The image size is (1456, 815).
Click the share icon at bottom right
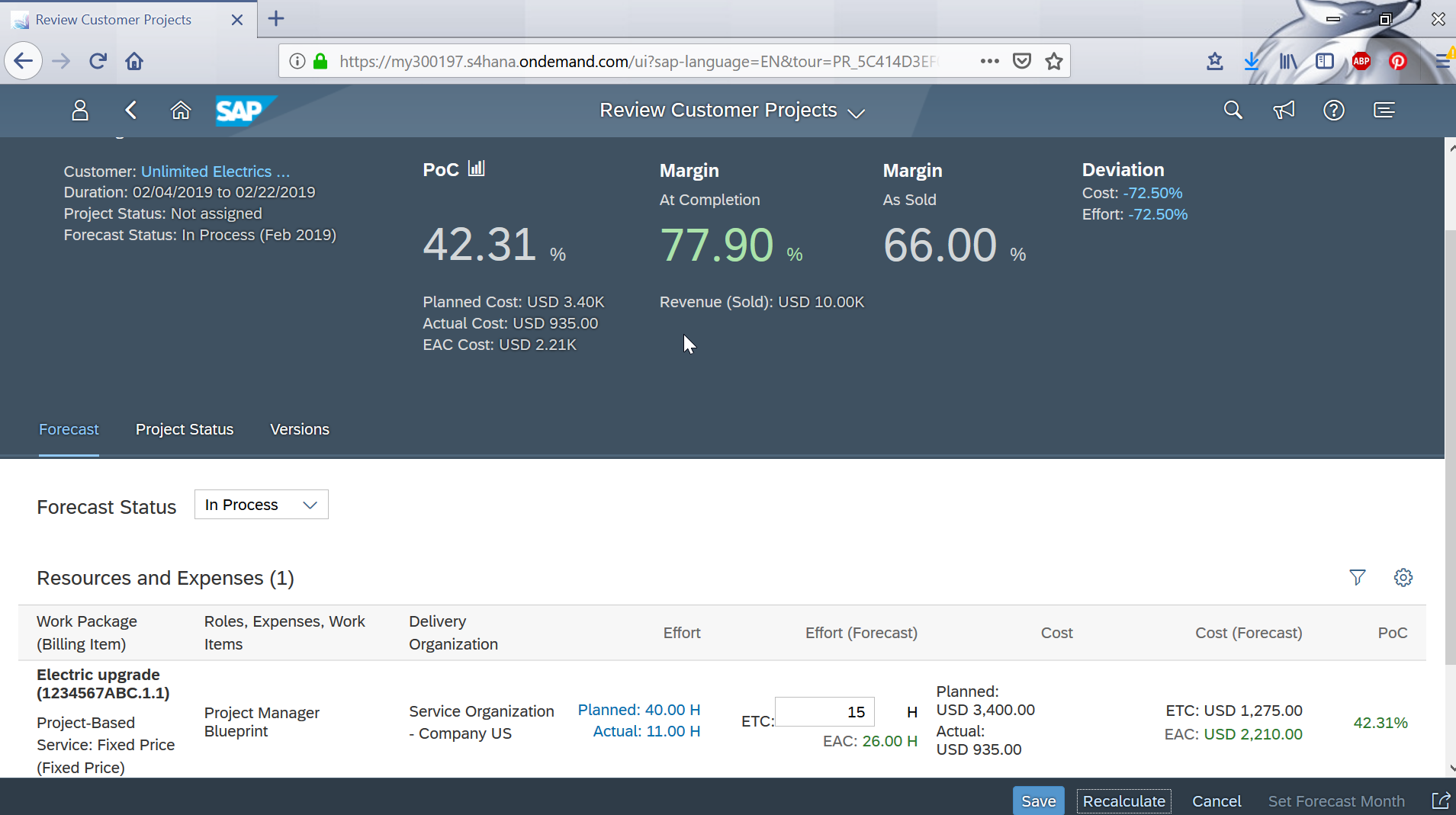1443,801
